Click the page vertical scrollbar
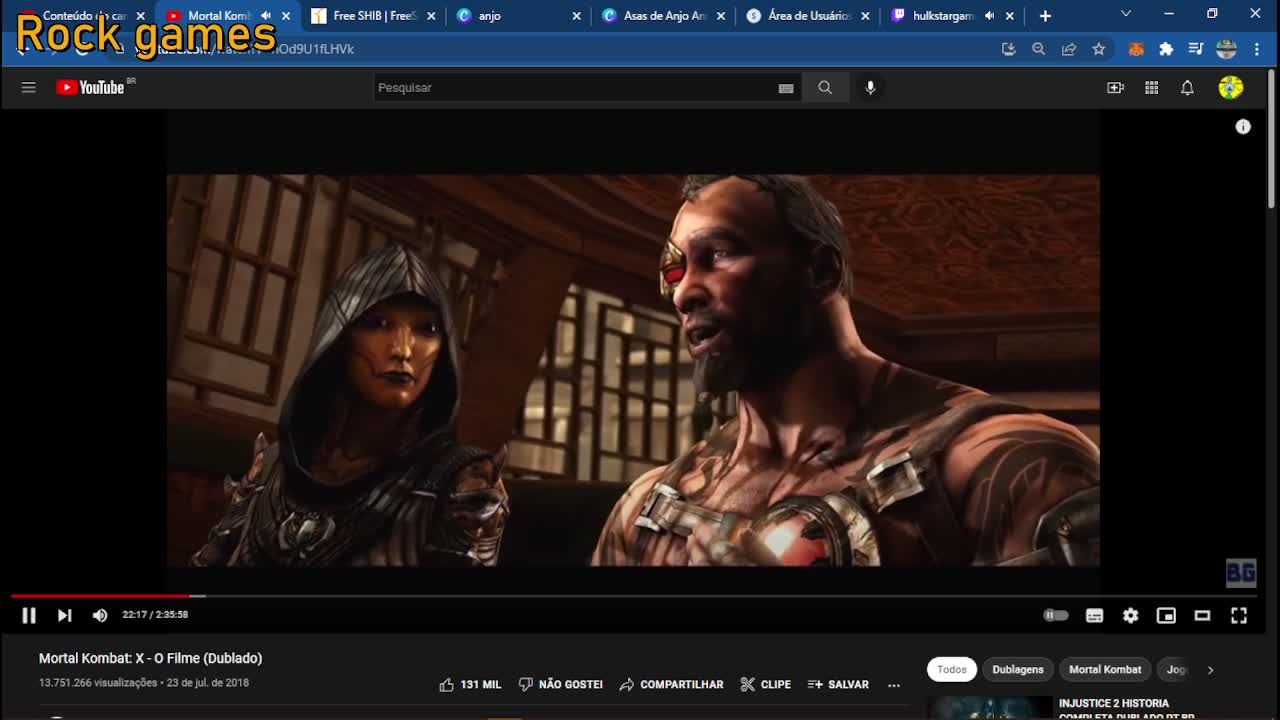1280x720 pixels. pyautogui.click(x=1272, y=140)
